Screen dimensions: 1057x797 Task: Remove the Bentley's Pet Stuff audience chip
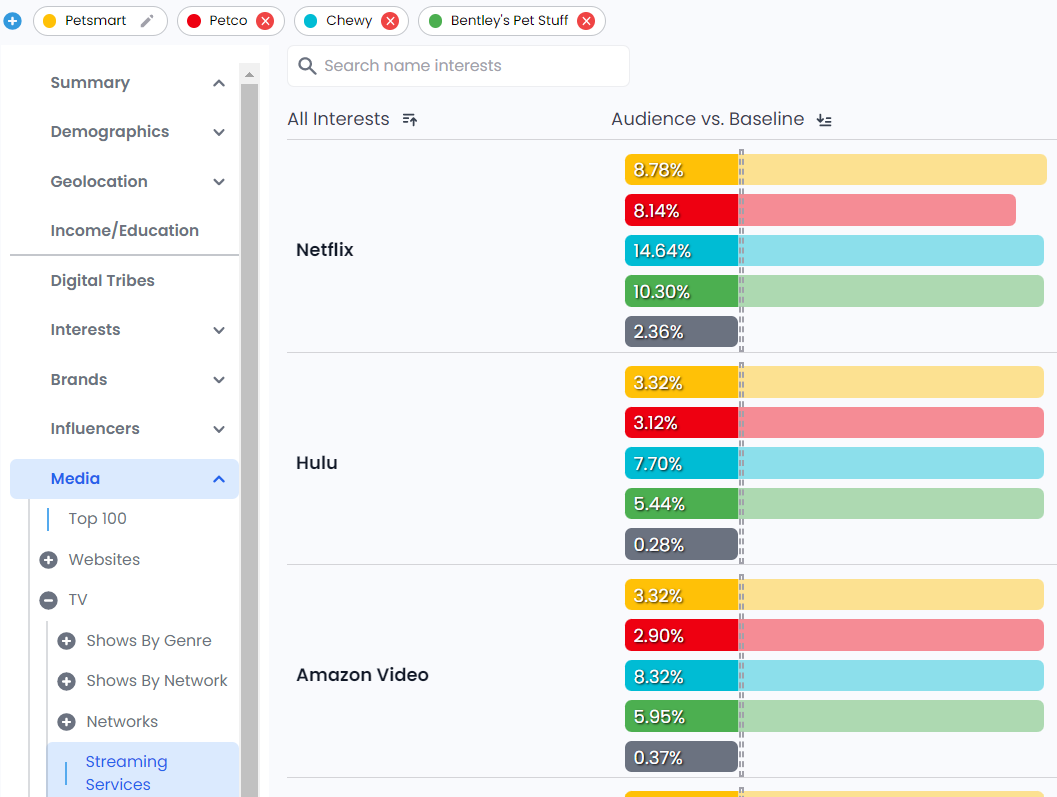pos(586,21)
